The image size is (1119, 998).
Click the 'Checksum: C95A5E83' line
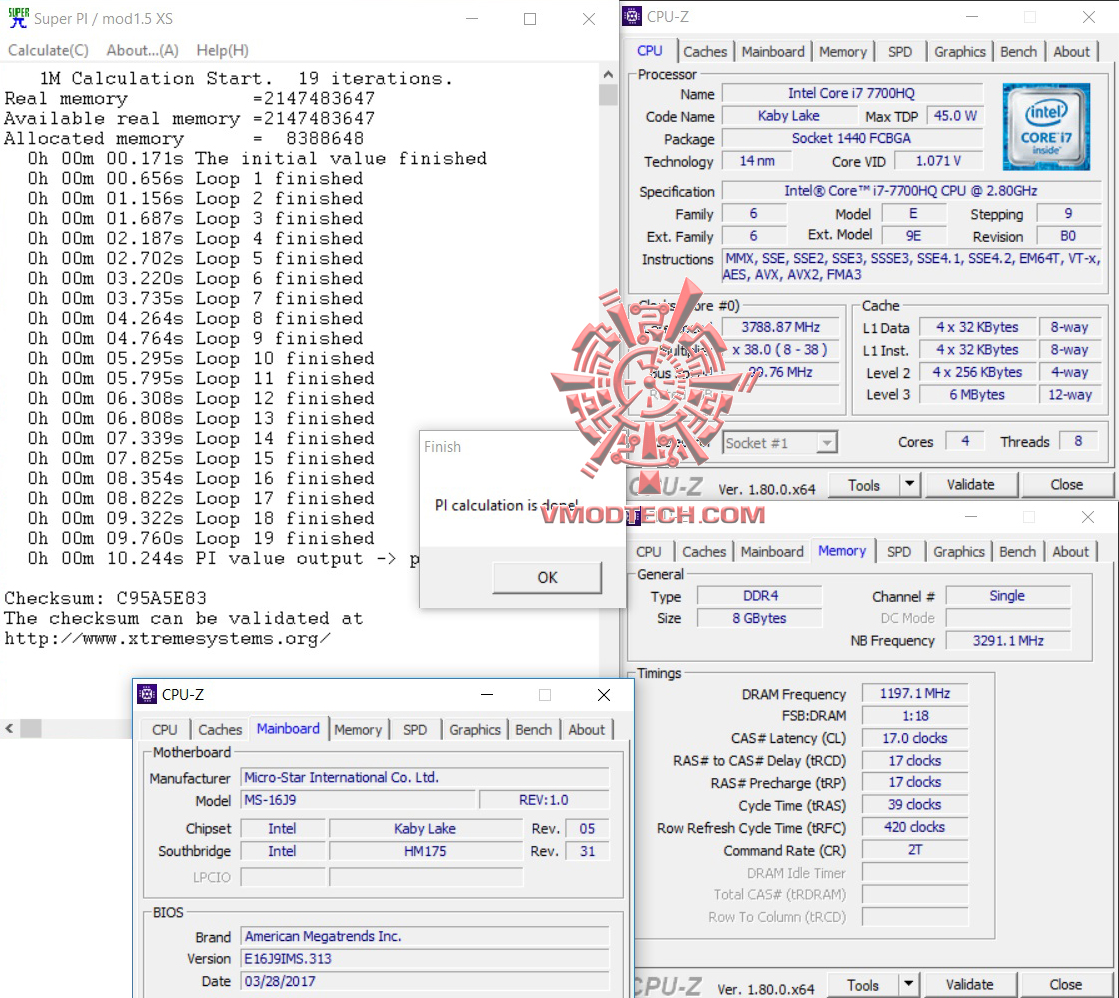(106, 598)
